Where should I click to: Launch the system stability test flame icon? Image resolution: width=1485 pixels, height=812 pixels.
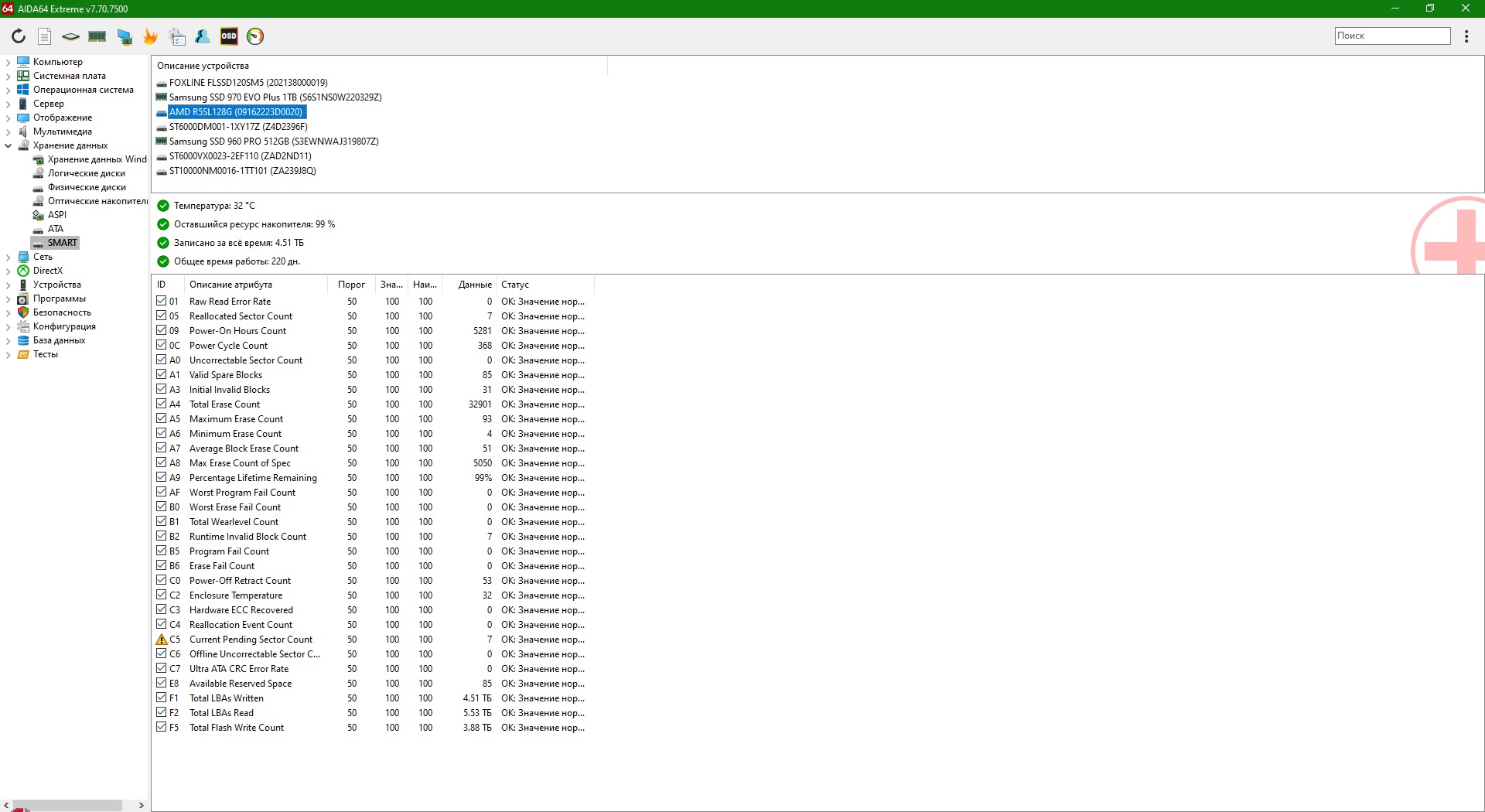151,36
